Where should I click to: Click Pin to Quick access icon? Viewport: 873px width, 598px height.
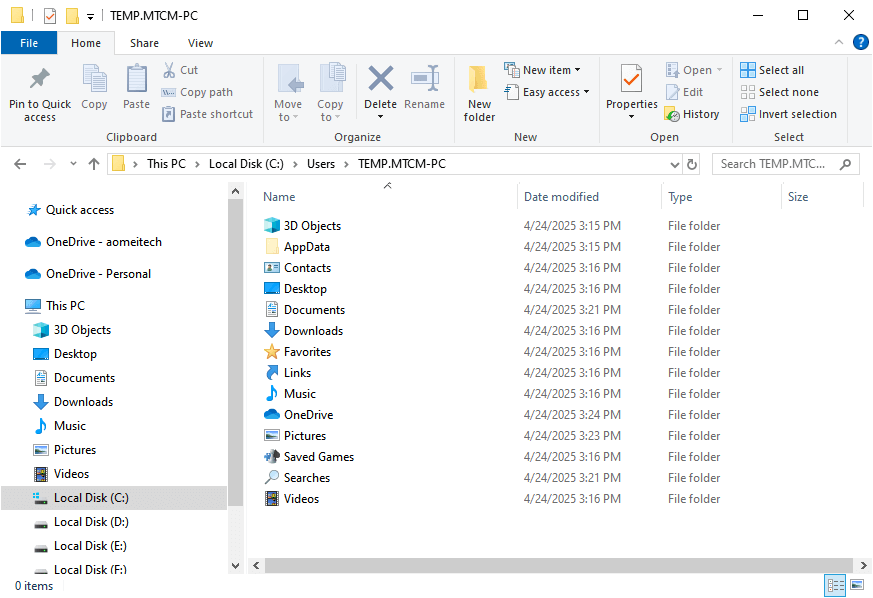click(x=40, y=79)
